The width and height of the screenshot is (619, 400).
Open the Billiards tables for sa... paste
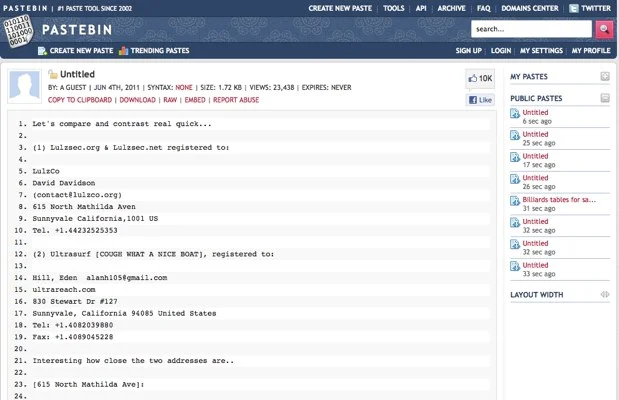[559, 200]
